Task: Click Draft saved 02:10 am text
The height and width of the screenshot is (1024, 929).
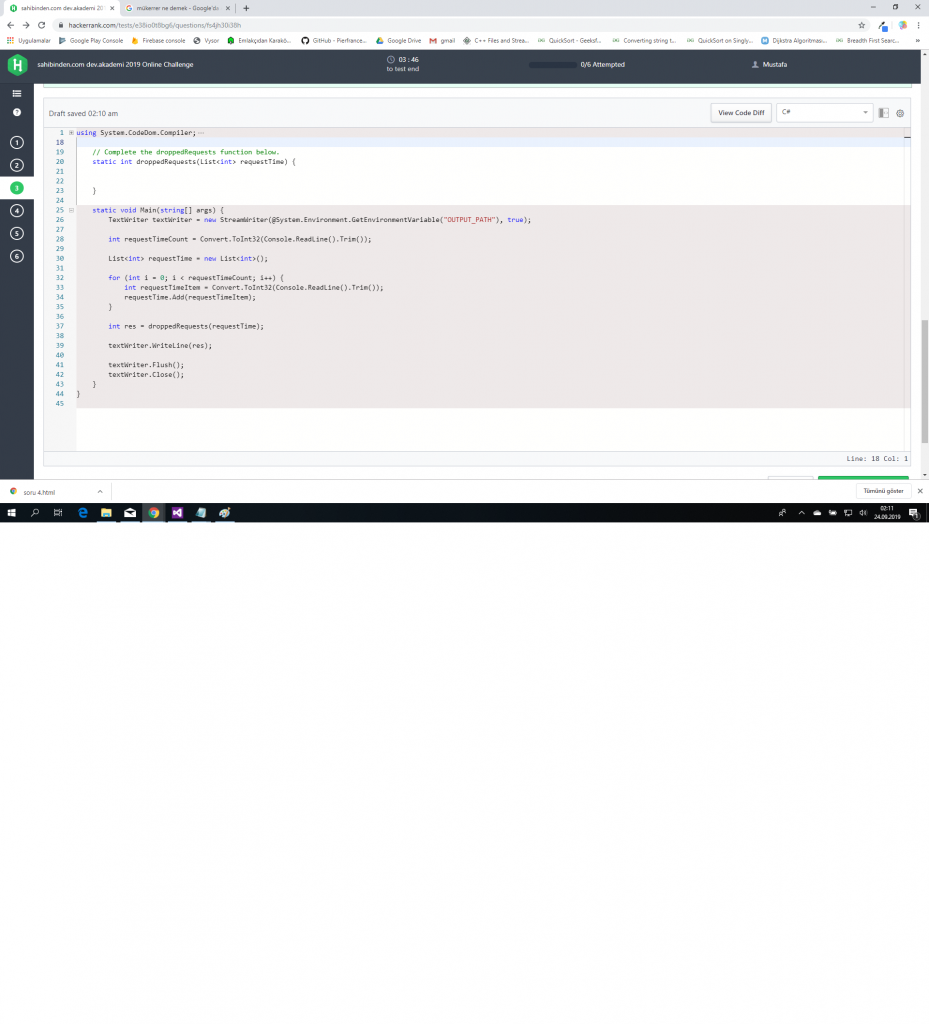Action: tap(83, 114)
